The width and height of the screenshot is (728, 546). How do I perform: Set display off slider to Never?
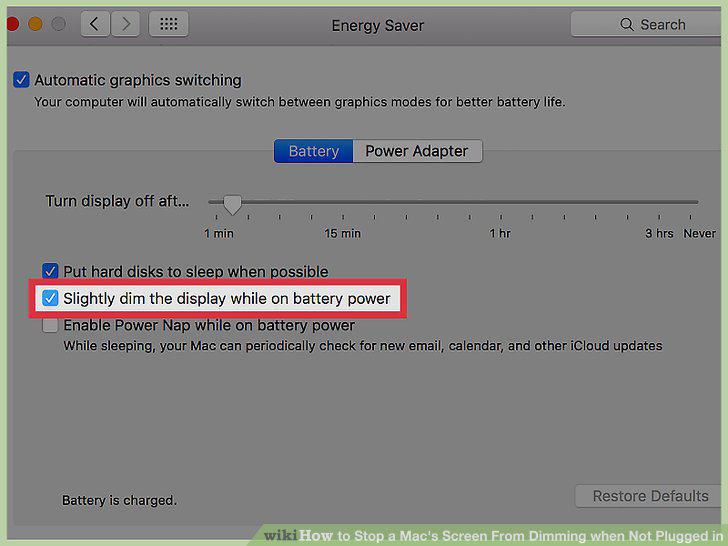point(691,202)
